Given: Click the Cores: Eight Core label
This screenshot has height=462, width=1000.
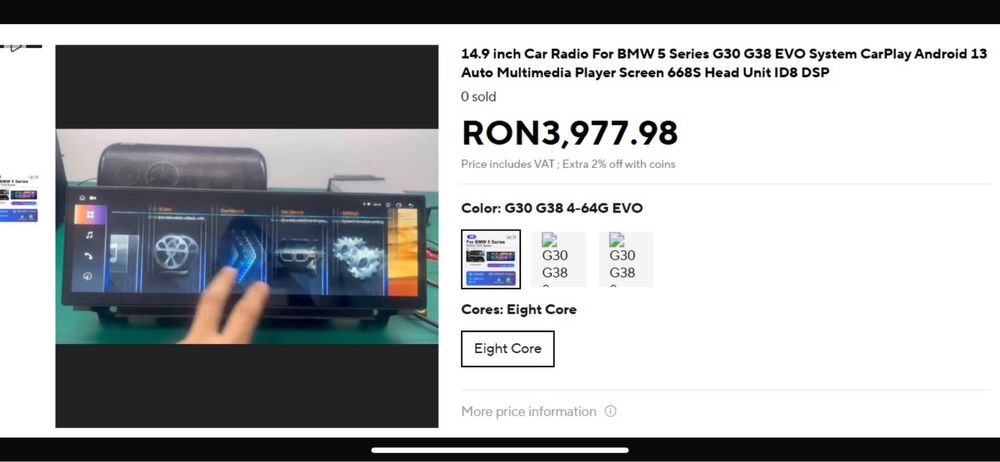Looking at the screenshot, I should 518,309.
